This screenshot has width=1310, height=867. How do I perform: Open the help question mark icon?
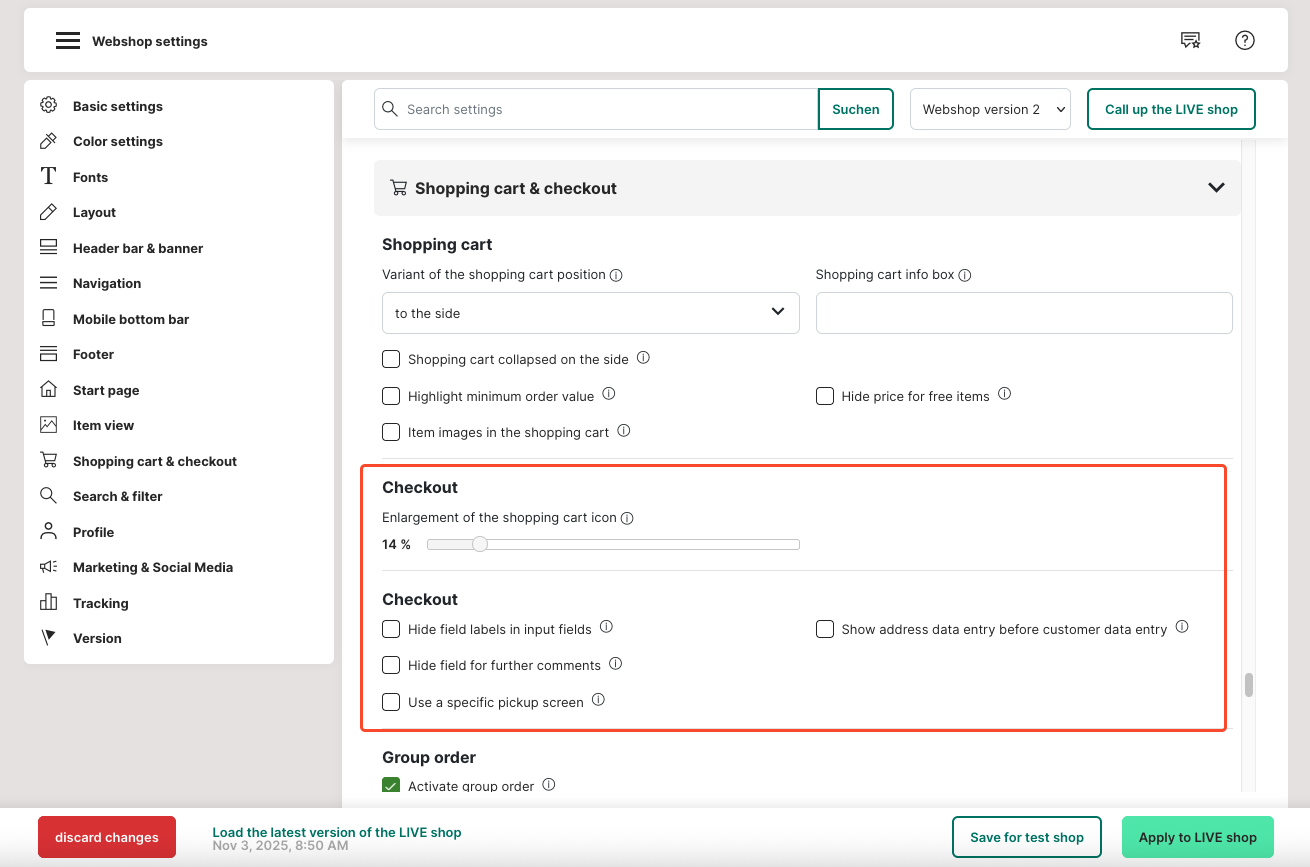tap(1244, 40)
